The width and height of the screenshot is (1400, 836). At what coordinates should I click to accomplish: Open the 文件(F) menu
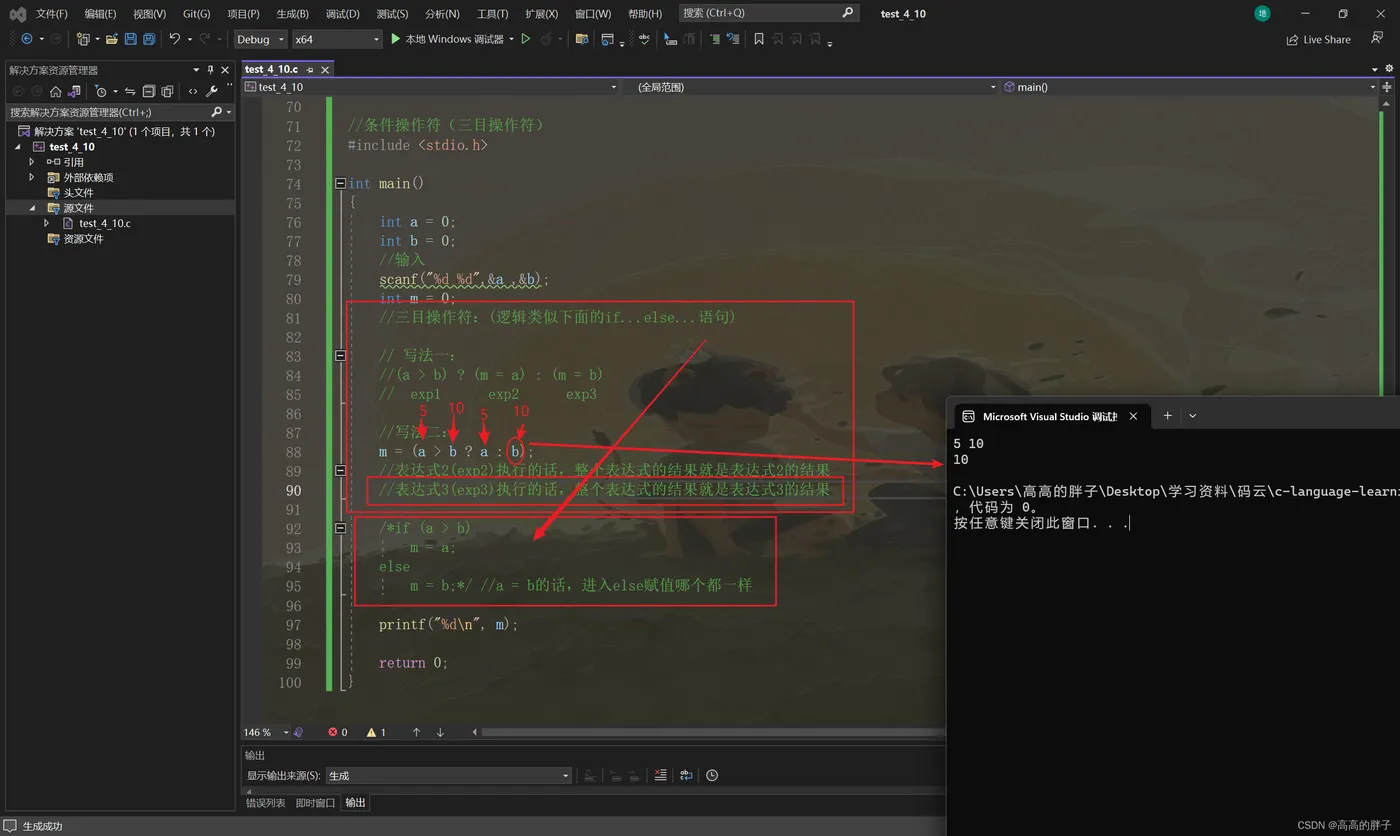[51, 13]
